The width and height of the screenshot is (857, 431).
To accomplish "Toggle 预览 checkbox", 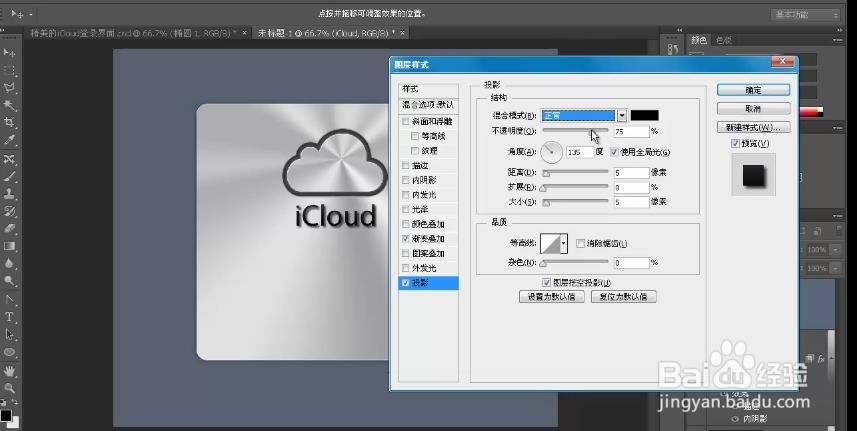I will click(735, 143).
